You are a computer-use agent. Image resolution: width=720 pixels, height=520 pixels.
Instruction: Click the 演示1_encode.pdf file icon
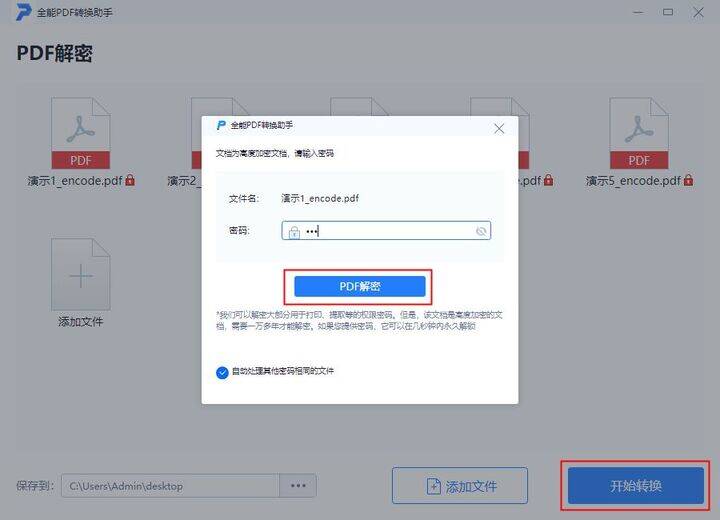tap(80, 133)
